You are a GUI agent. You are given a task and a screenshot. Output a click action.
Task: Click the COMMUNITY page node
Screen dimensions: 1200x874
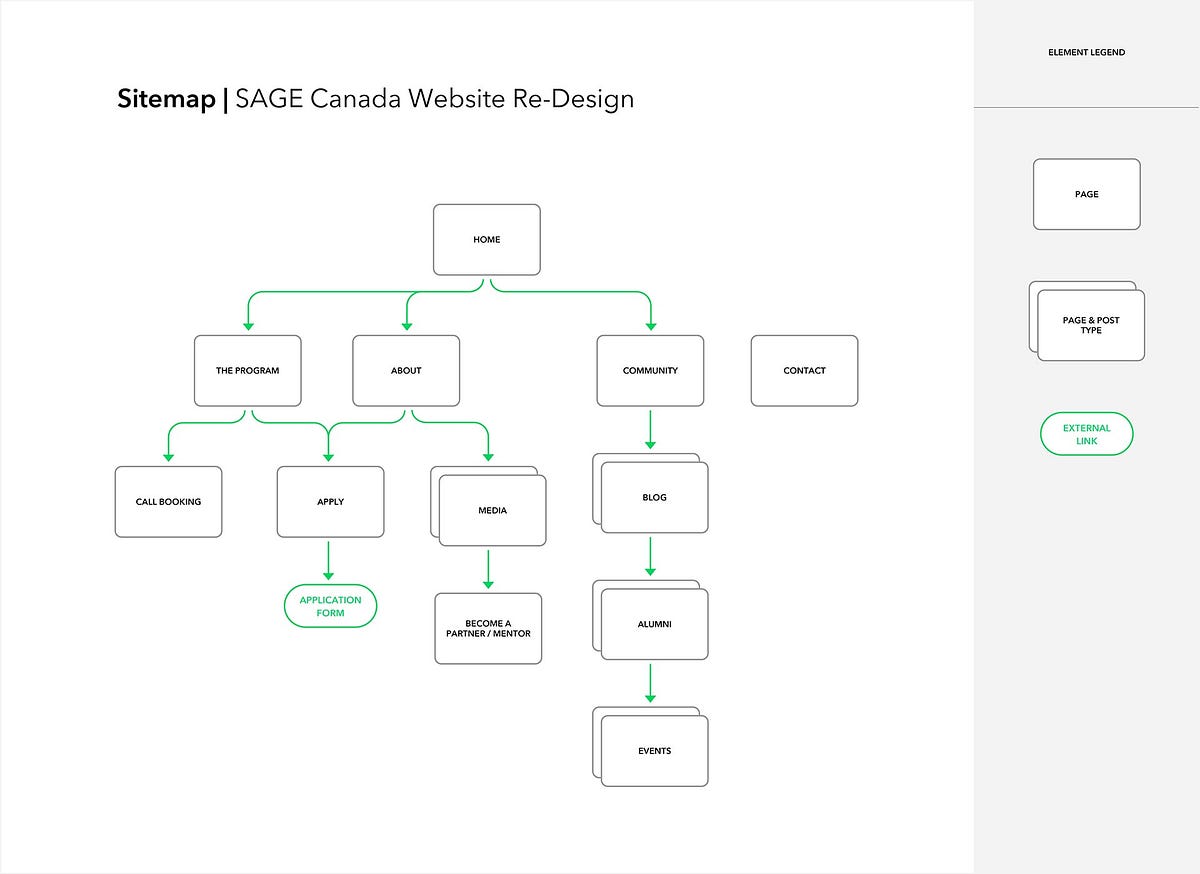650,371
